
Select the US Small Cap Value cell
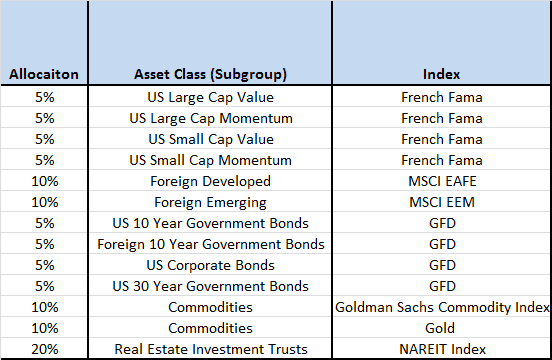[x=210, y=139]
